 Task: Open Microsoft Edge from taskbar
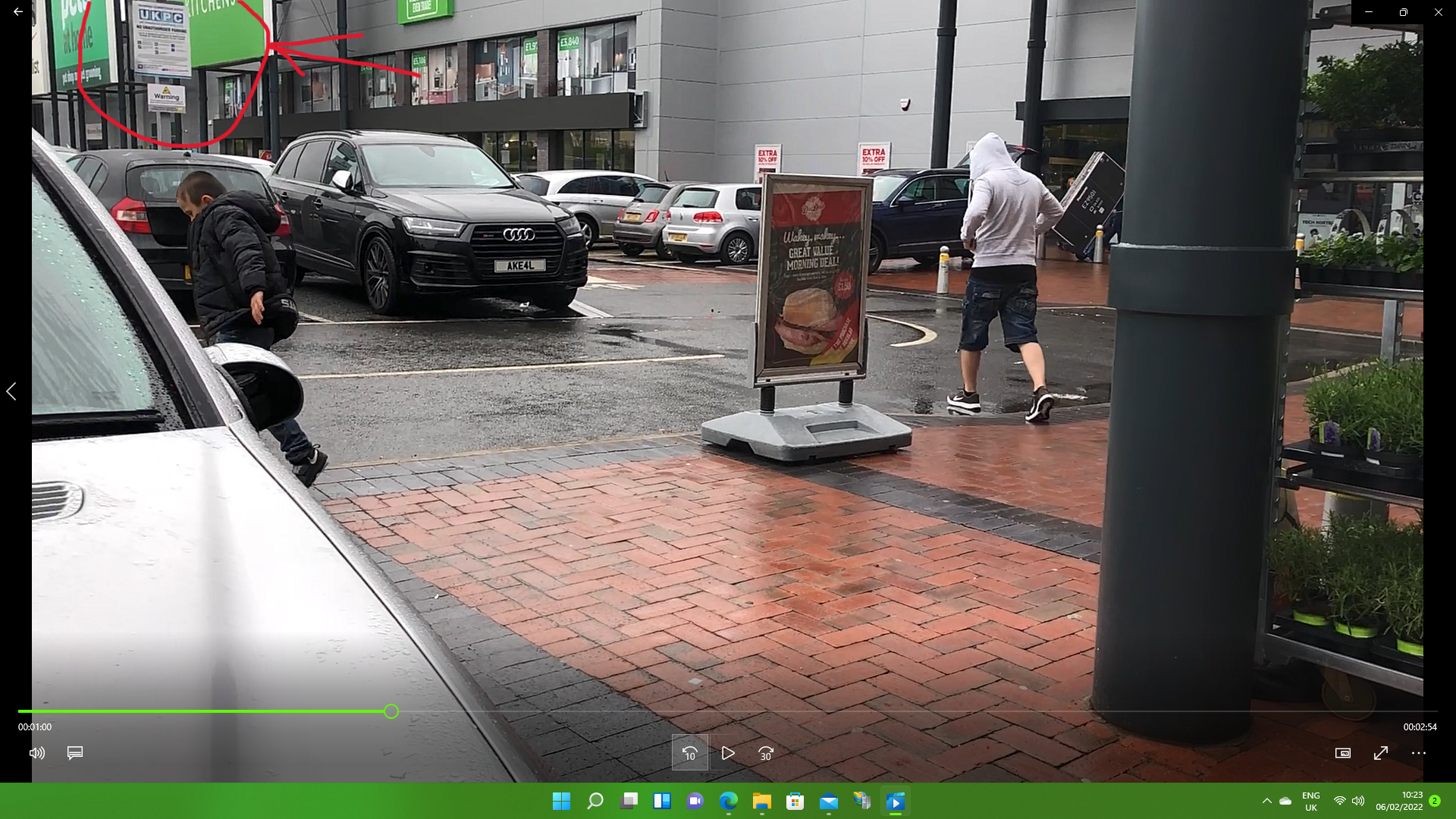[728, 801]
